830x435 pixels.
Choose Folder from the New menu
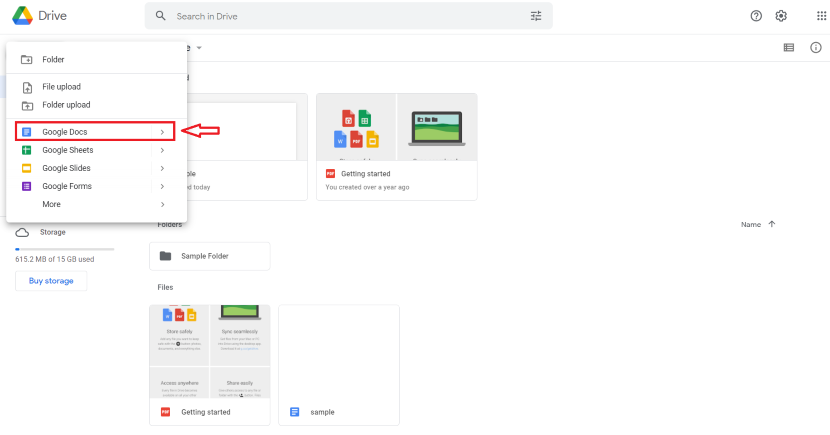click(96, 60)
